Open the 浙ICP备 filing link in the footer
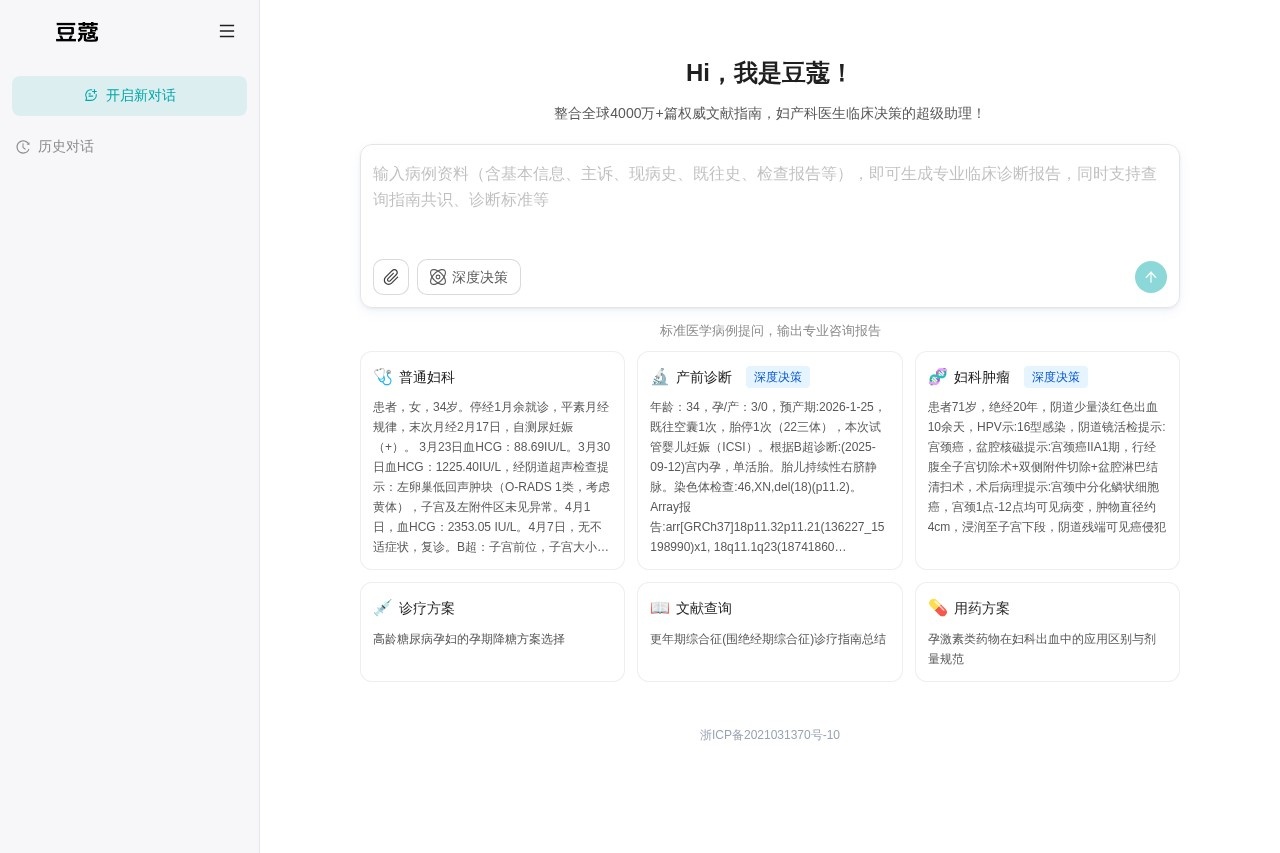The image size is (1280, 853). tap(770, 735)
